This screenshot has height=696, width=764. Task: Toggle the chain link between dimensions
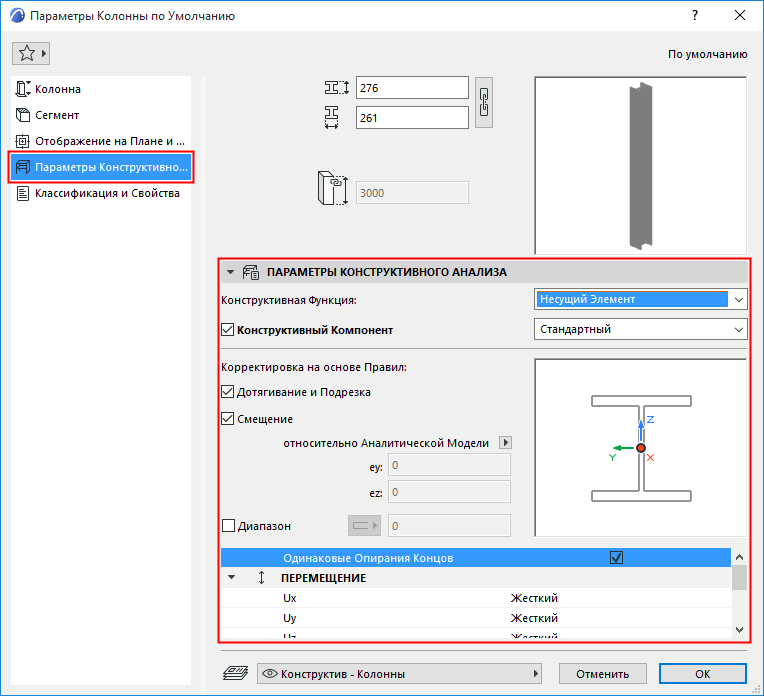(x=484, y=102)
